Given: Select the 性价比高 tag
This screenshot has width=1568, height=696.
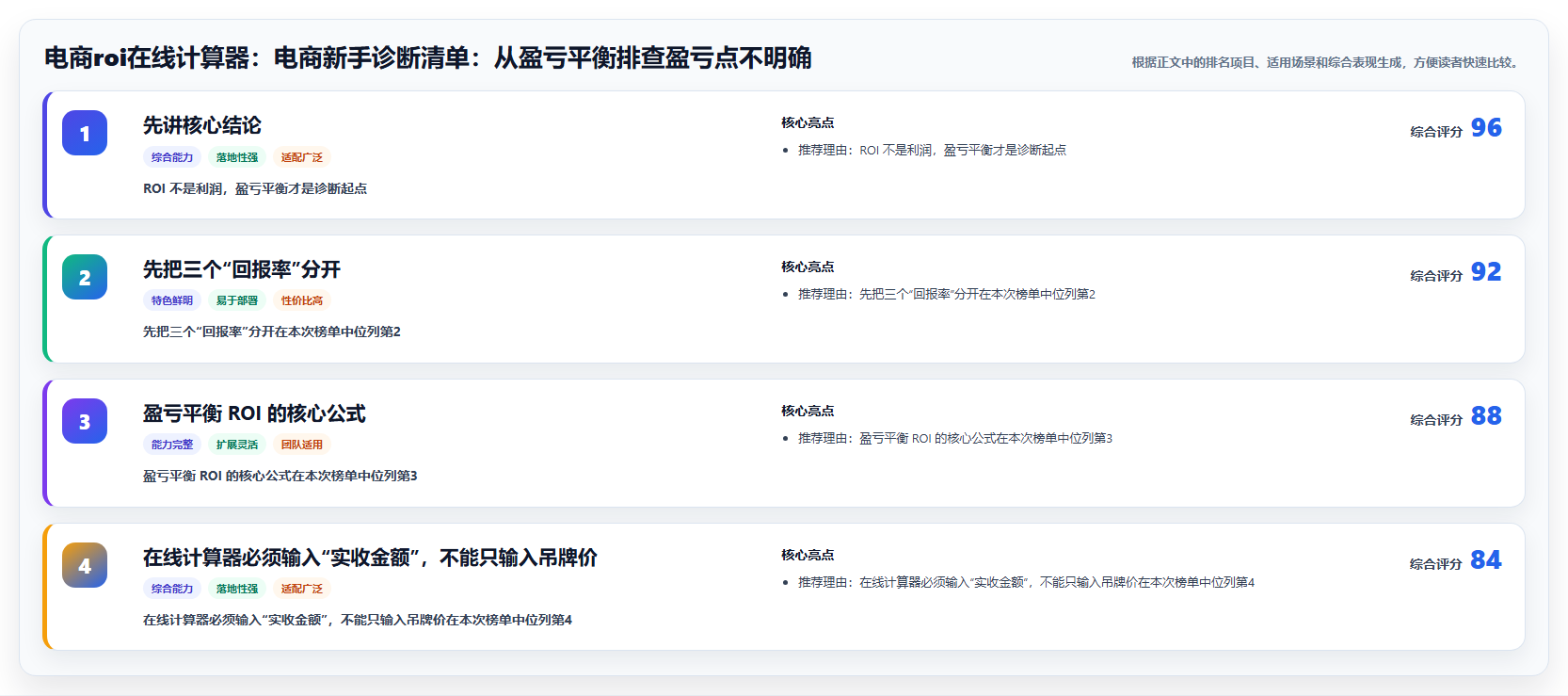Looking at the screenshot, I should coord(302,300).
